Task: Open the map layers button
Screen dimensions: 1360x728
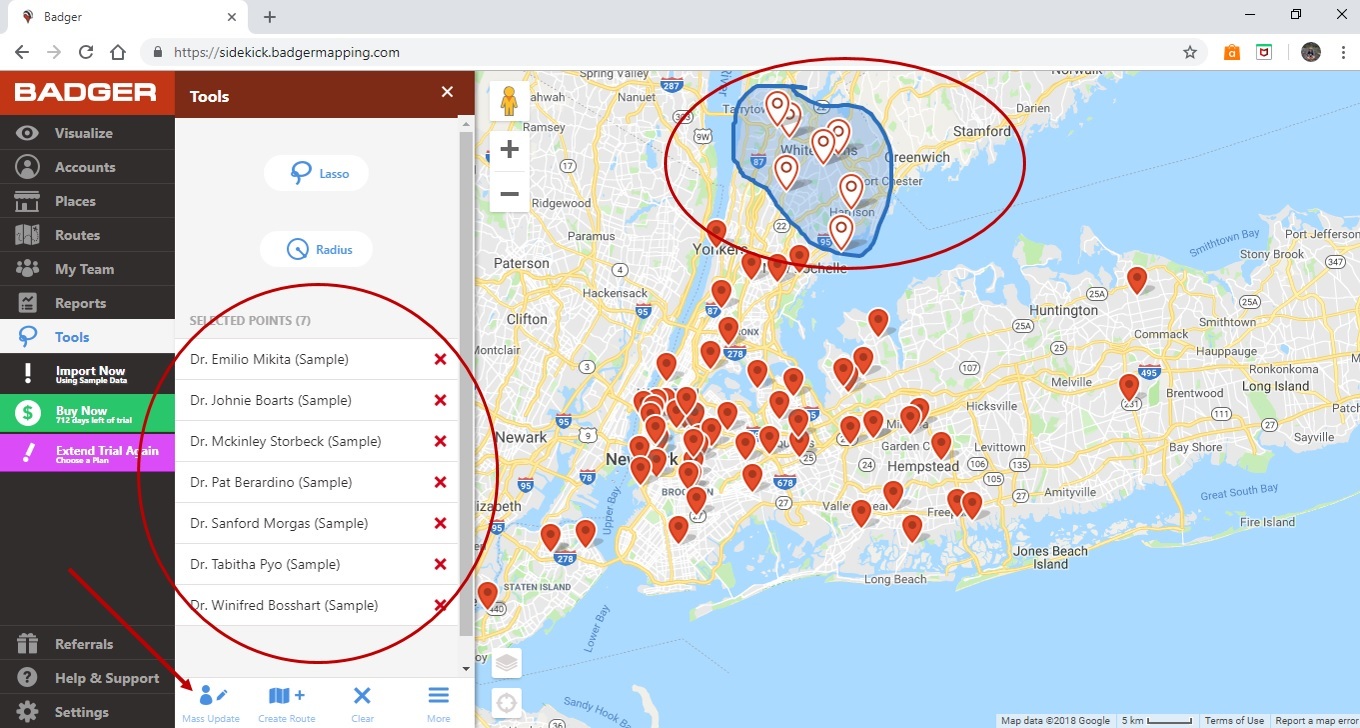Action: [x=507, y=662]
